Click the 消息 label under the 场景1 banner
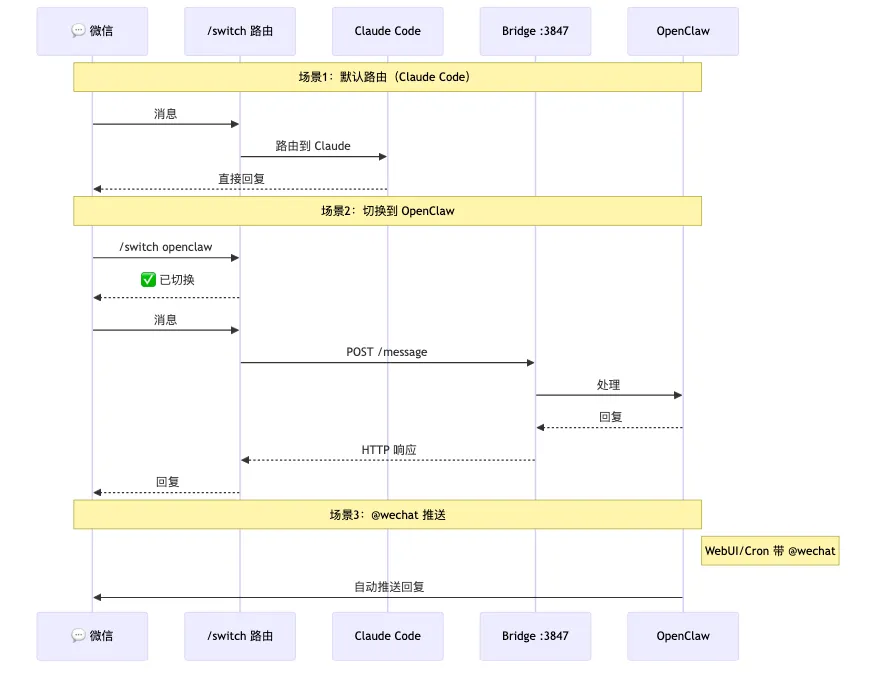 [x=166, y=114]
